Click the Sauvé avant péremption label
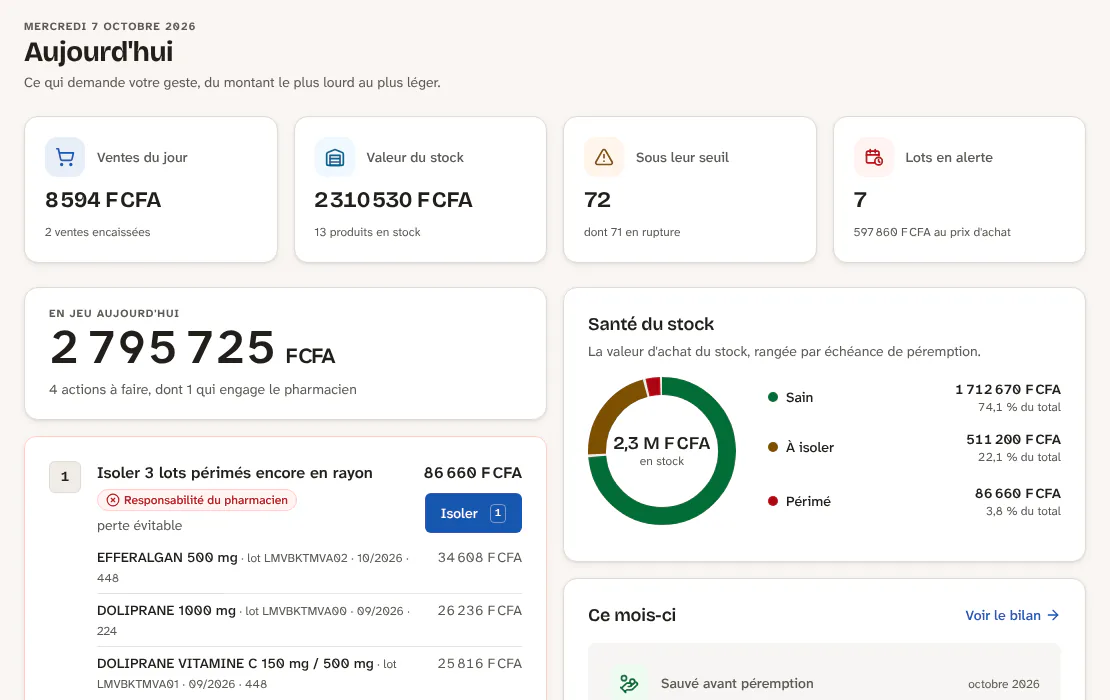Viewport: 1110px width, 700px height. (737, 684)
